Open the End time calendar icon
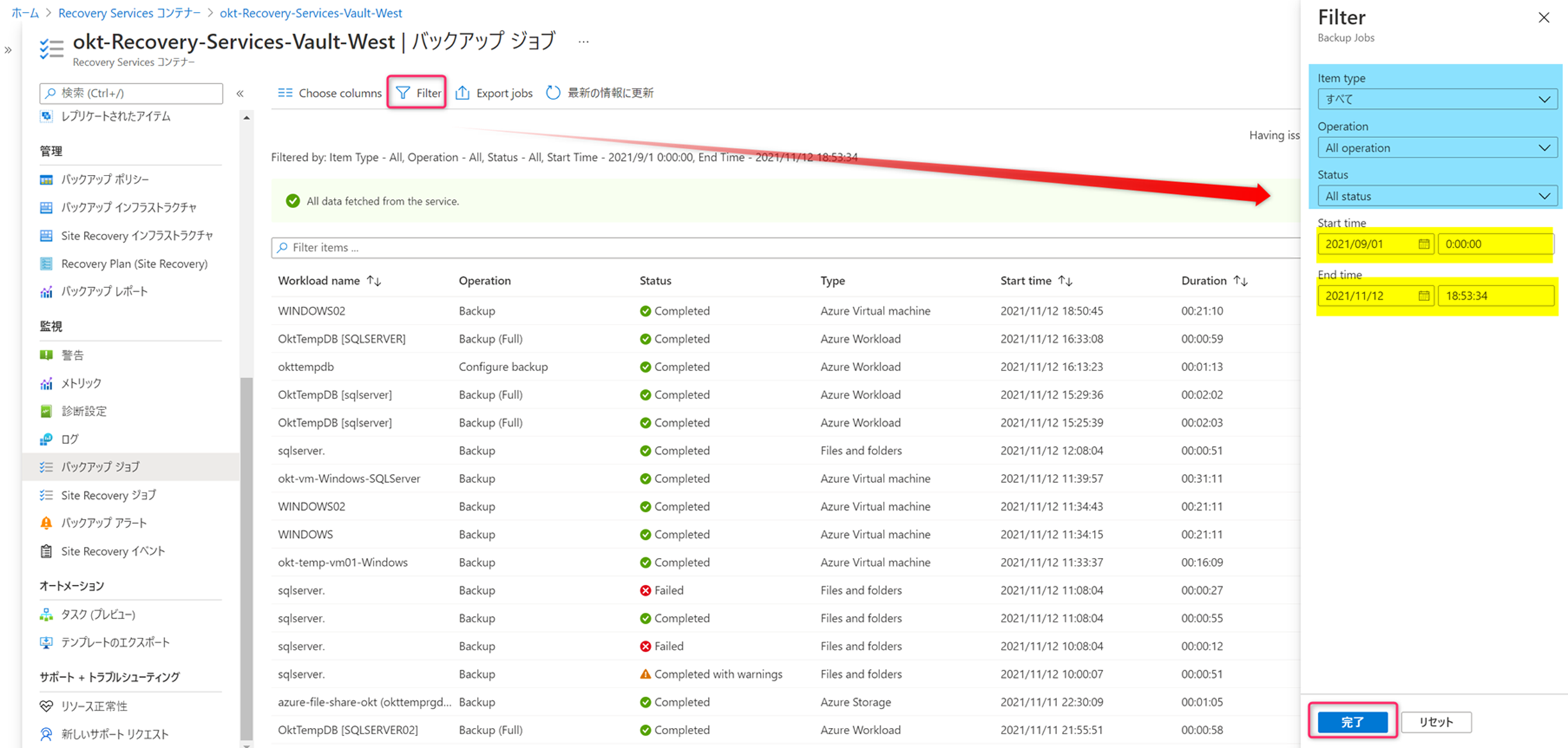 (x=1424, y=296)
